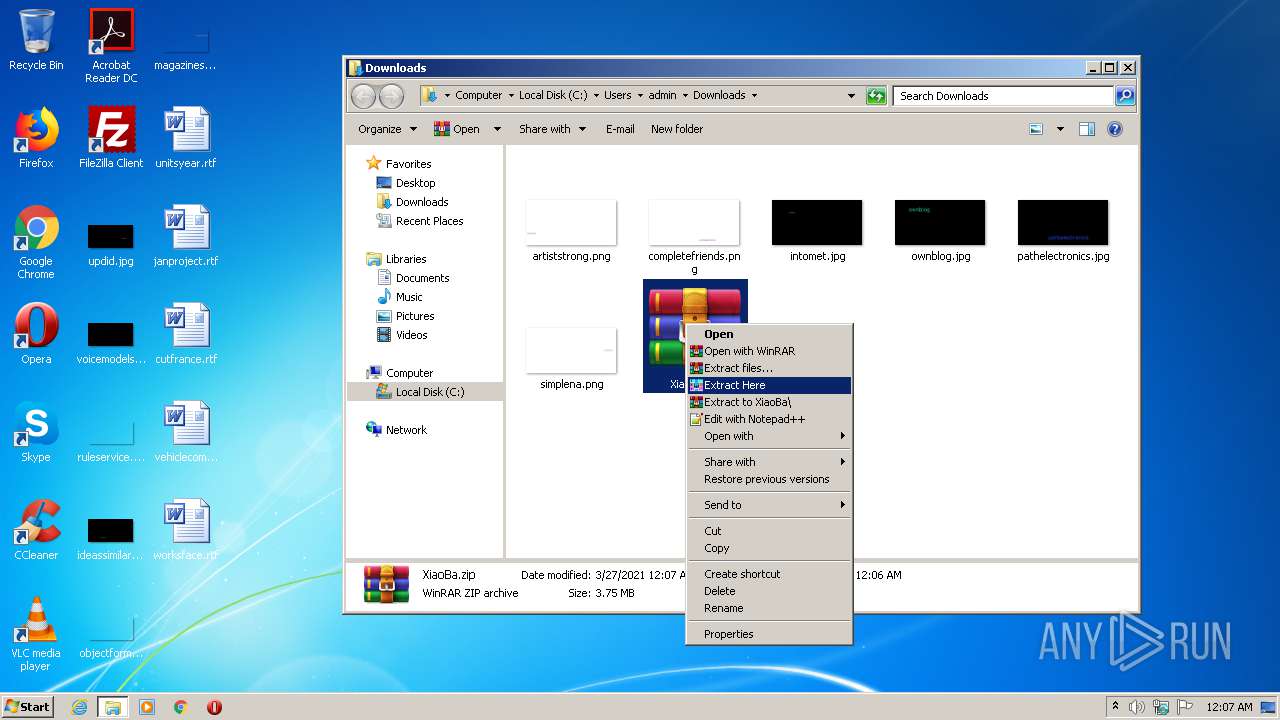Open Google Chrome desktop shortcut
Viewport: 1280px width, 720px height.
point(36,242)
